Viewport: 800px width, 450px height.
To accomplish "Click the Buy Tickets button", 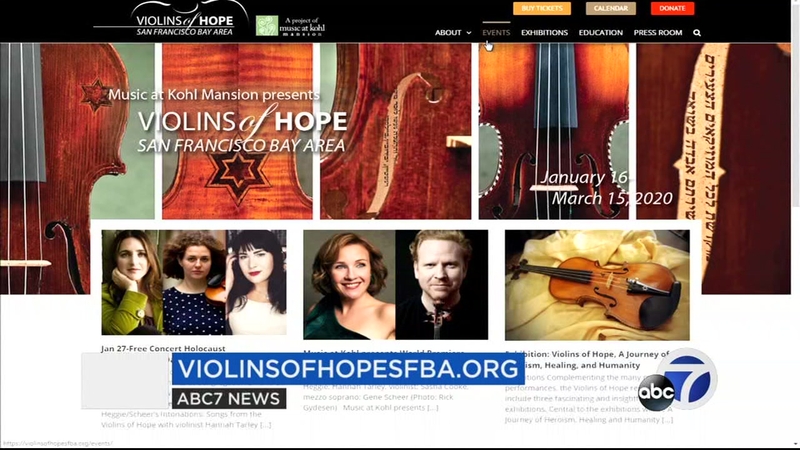I will pyautogui.click(x=542, y=8).
